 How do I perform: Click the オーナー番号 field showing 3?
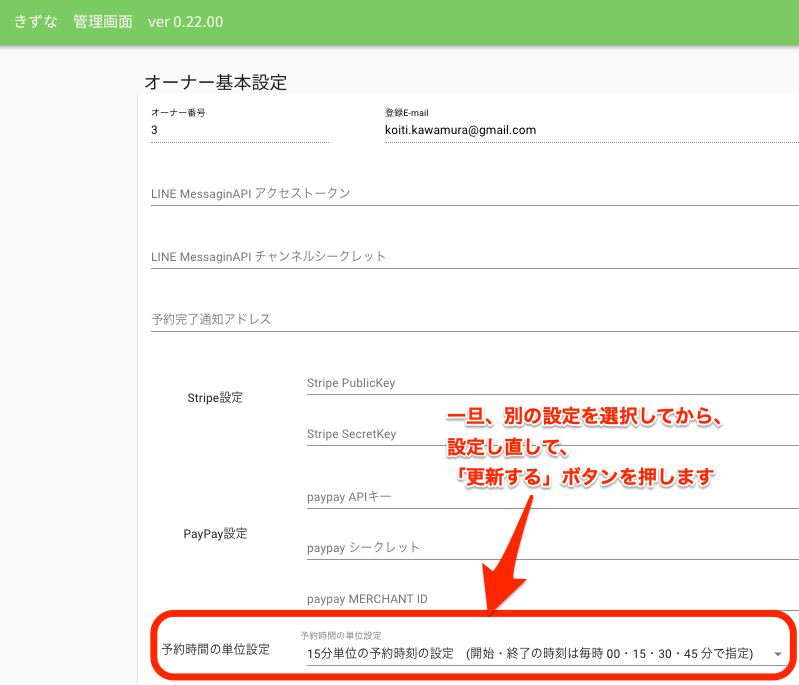(x=239, y=130)
